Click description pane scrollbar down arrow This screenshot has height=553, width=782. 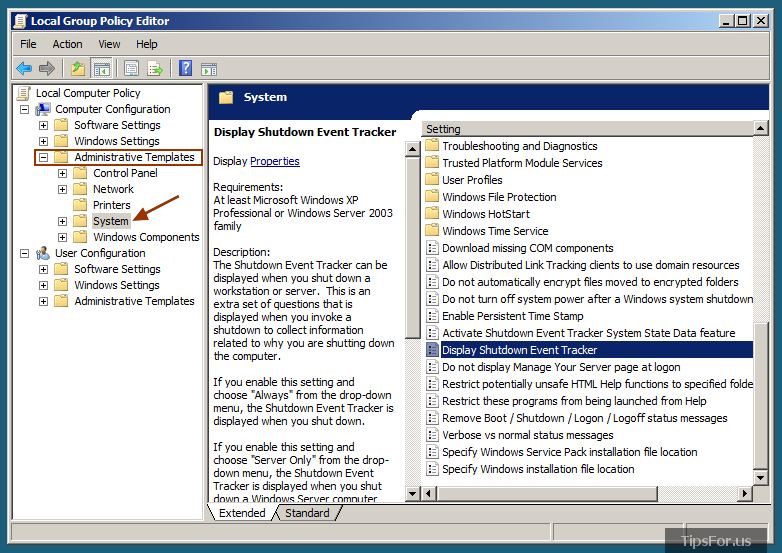(x=412, y=494)
